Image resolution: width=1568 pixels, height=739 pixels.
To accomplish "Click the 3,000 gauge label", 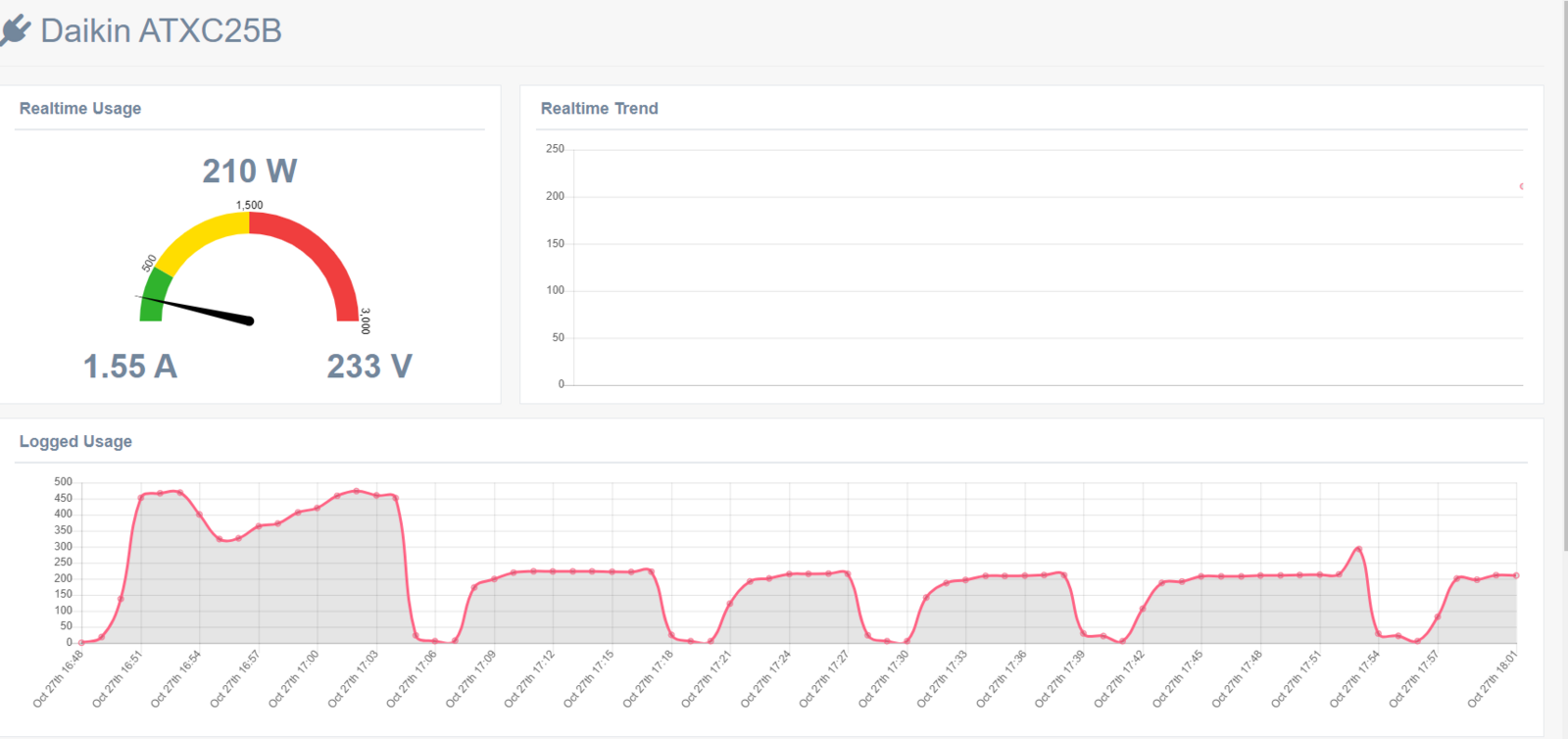I will pyautogui.click(x=366, y=321).
